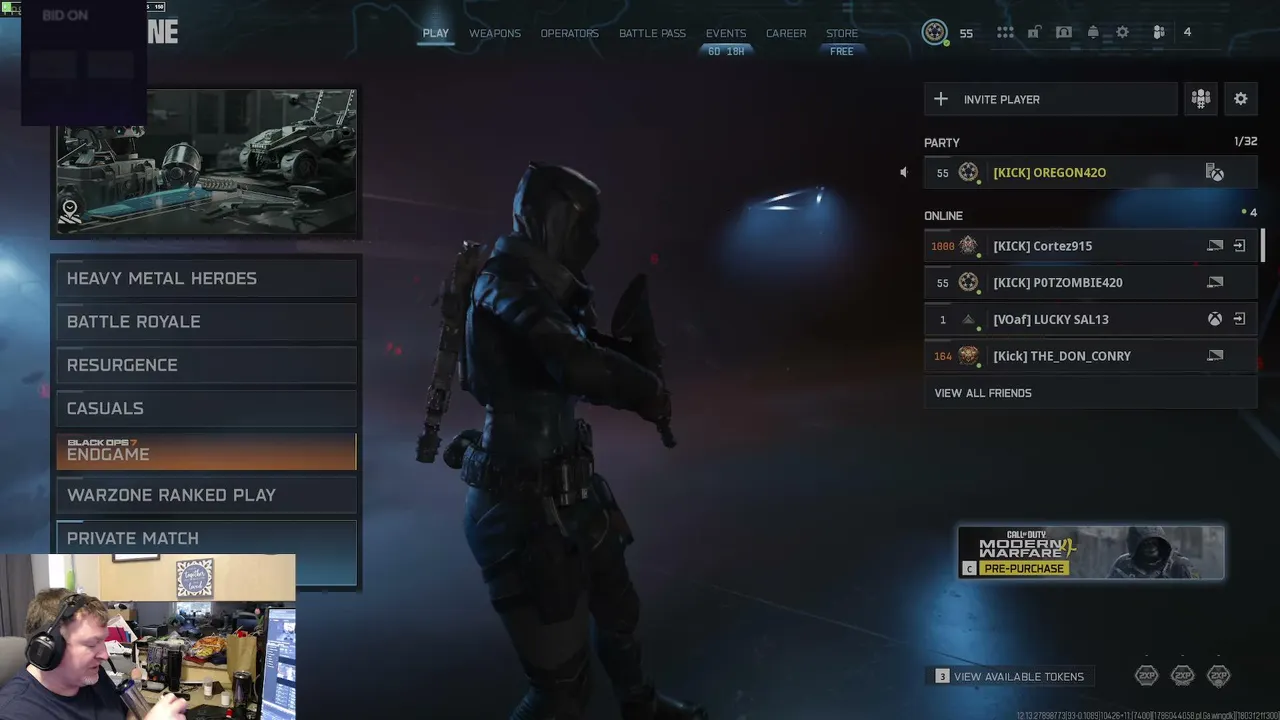Click OREGON420's platform icon in party row

1215,173
